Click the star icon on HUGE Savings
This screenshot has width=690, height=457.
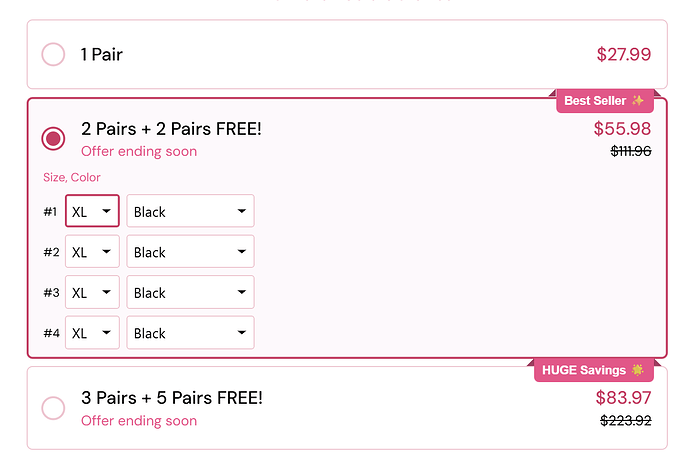point(638,370)
